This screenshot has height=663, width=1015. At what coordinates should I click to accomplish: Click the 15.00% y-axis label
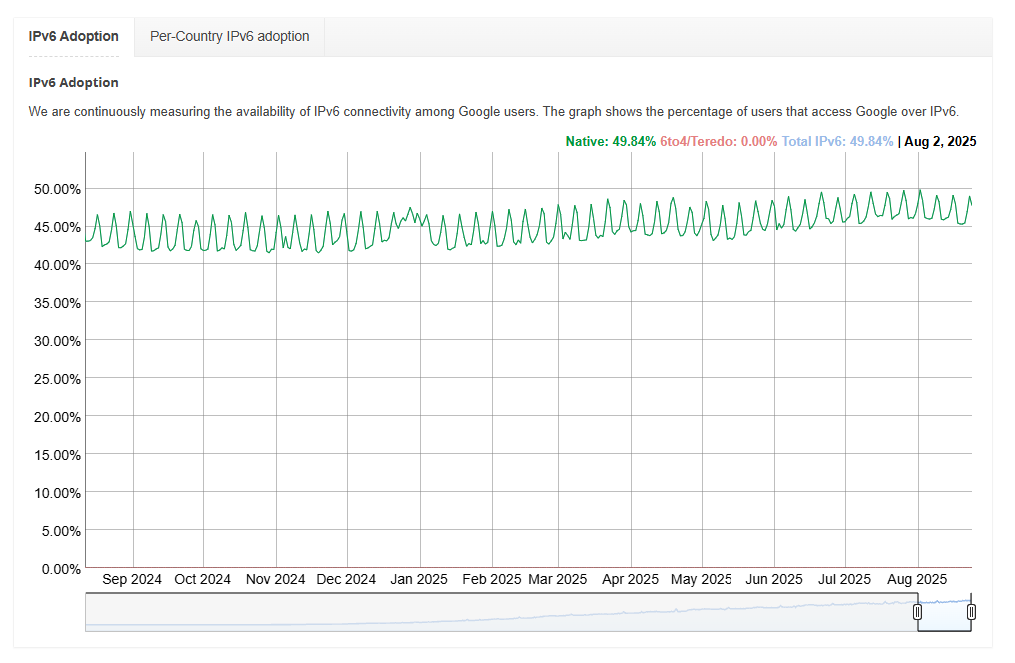click(58, 455)
